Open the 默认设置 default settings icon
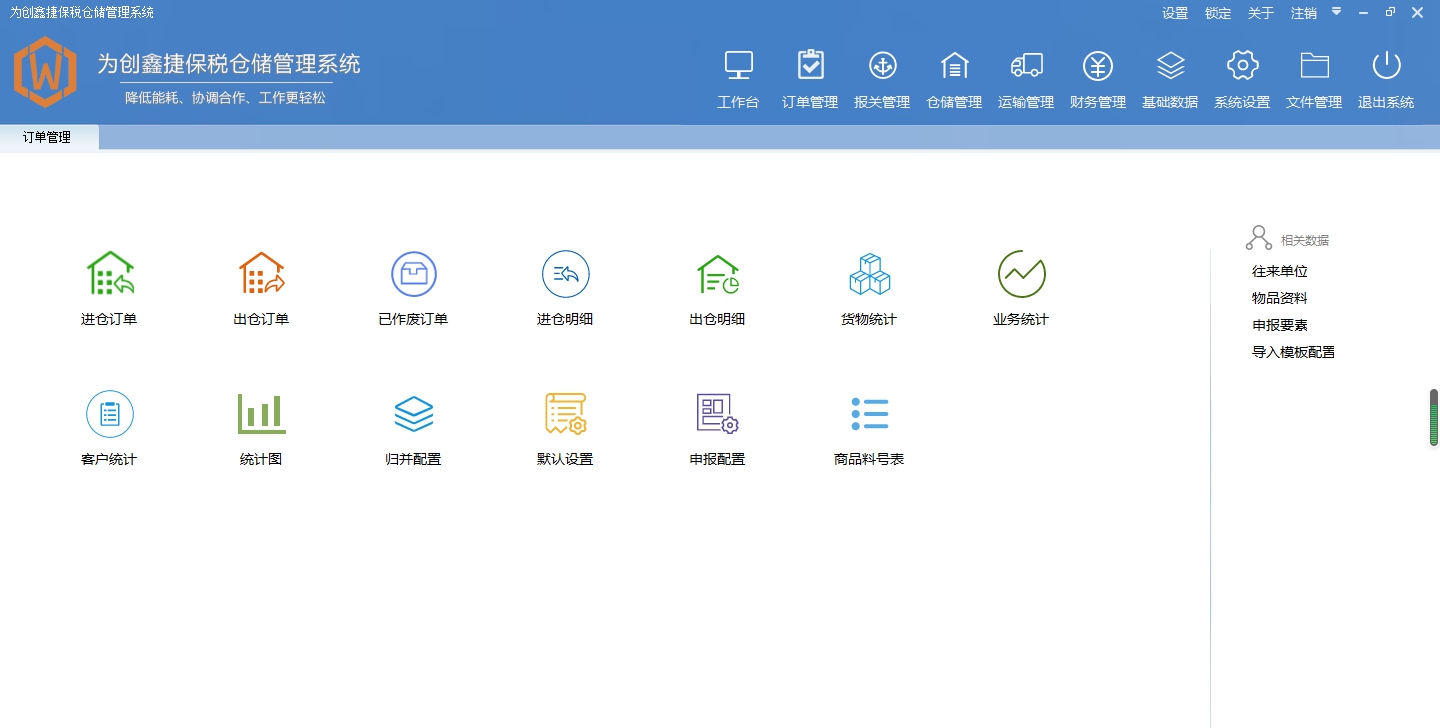This screenshot has width=1440, height=728. click(x=565, y=427)
